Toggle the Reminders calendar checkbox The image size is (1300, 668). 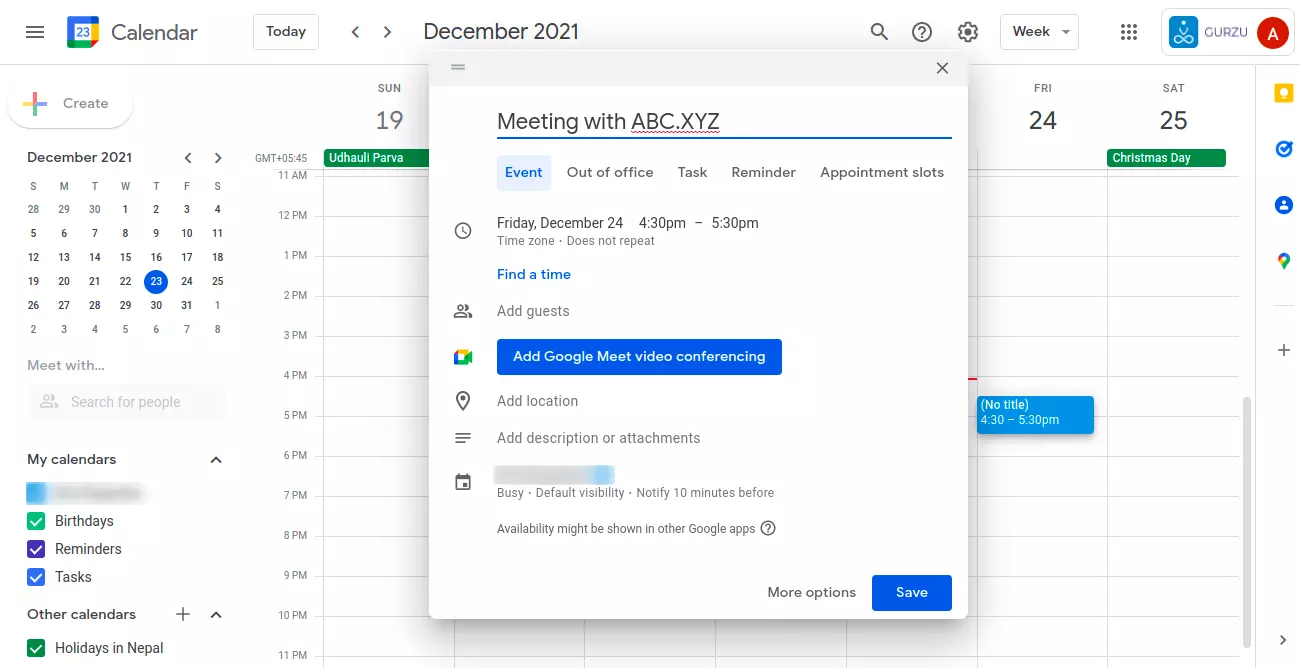[36, 549]
